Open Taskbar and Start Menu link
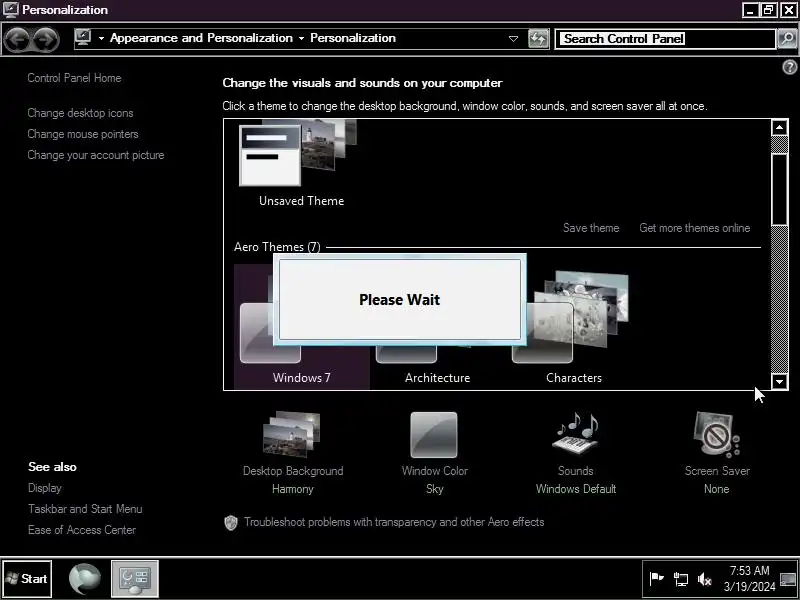 (x=85, y=509)
